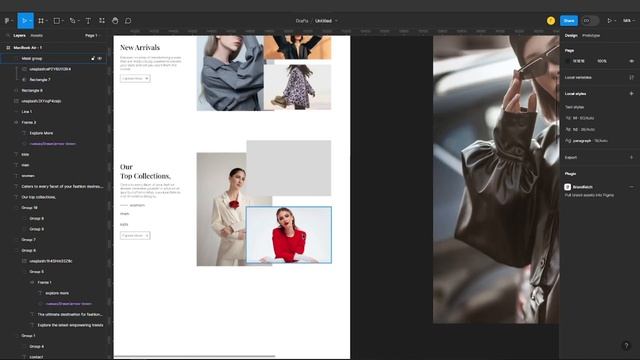The height and width of the screenshot is (360, 640).
Task: Click the page background opacity value
Action: pos(602,61)
